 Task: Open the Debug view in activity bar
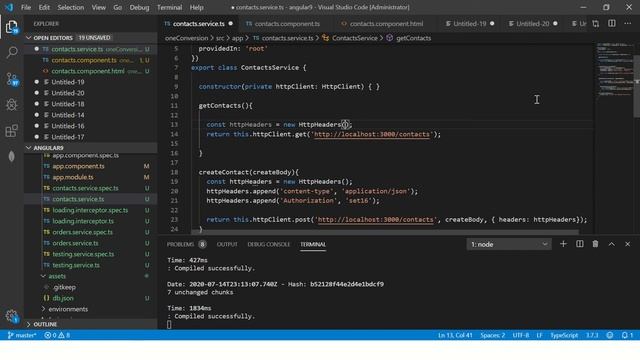coord(12,104)
